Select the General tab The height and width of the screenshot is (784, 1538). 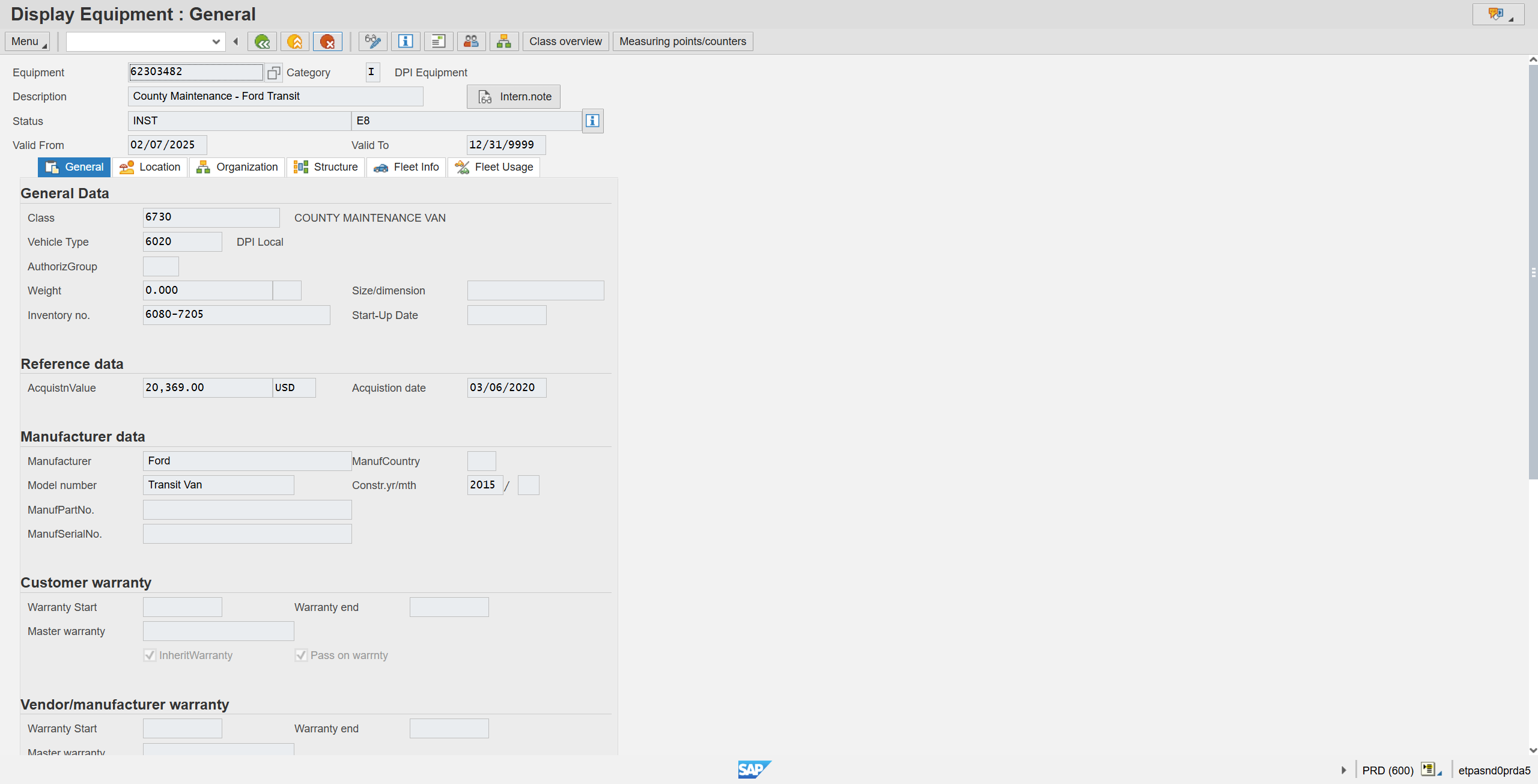(74, 167)
